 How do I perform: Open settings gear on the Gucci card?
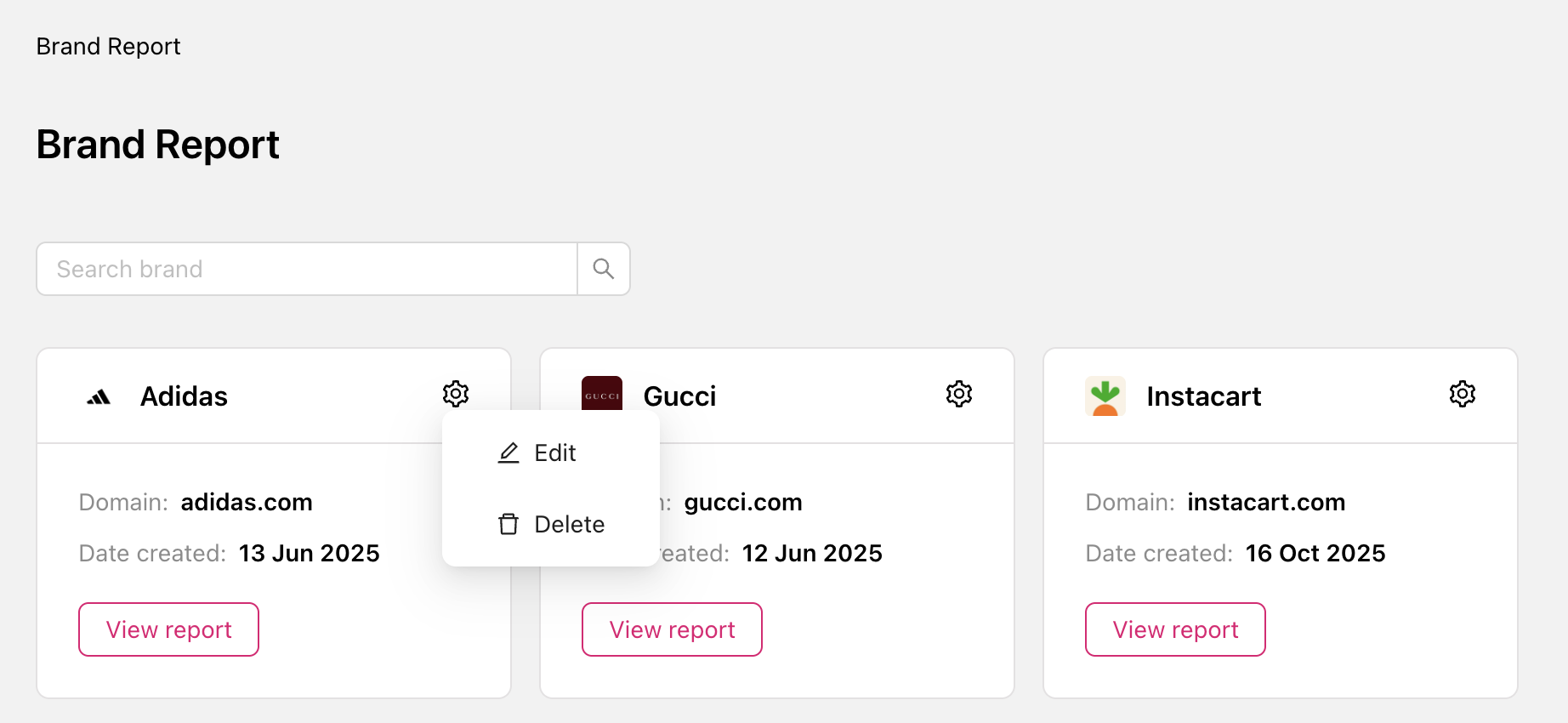[x=959, y=394]
